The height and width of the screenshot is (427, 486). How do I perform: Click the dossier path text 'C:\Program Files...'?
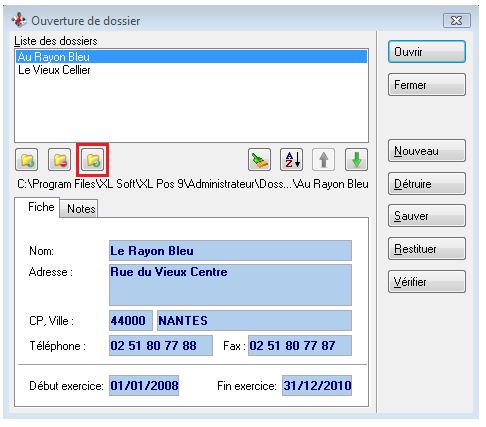(193, 184)
